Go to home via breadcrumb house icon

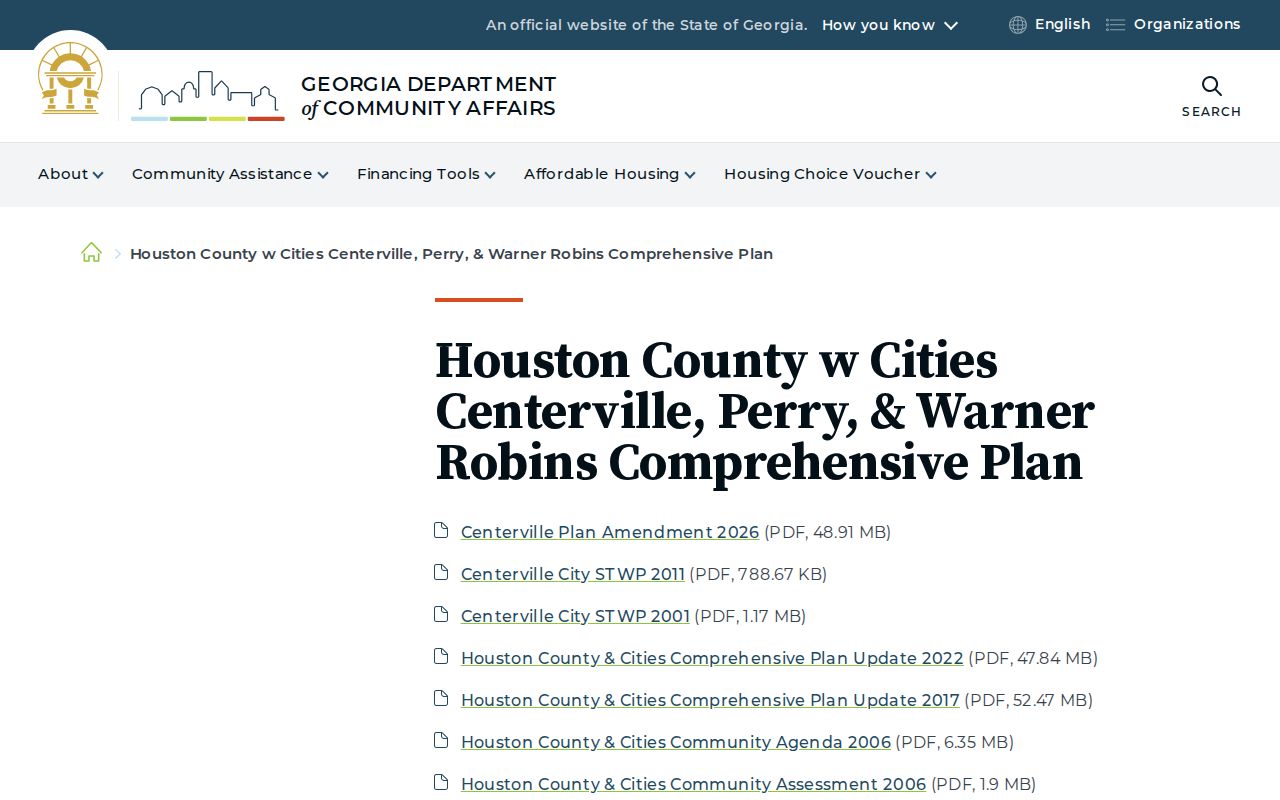coord(91,253)
